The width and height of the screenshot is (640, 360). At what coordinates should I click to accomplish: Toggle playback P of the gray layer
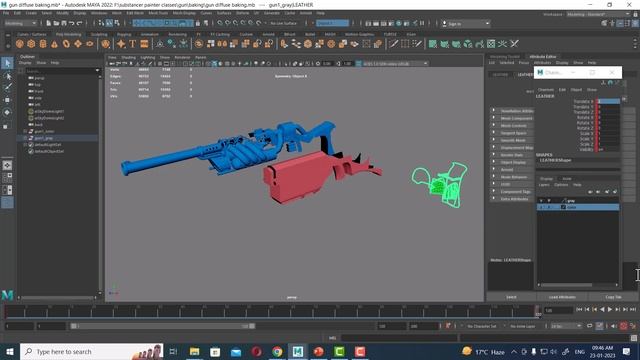tap(549, 200)
